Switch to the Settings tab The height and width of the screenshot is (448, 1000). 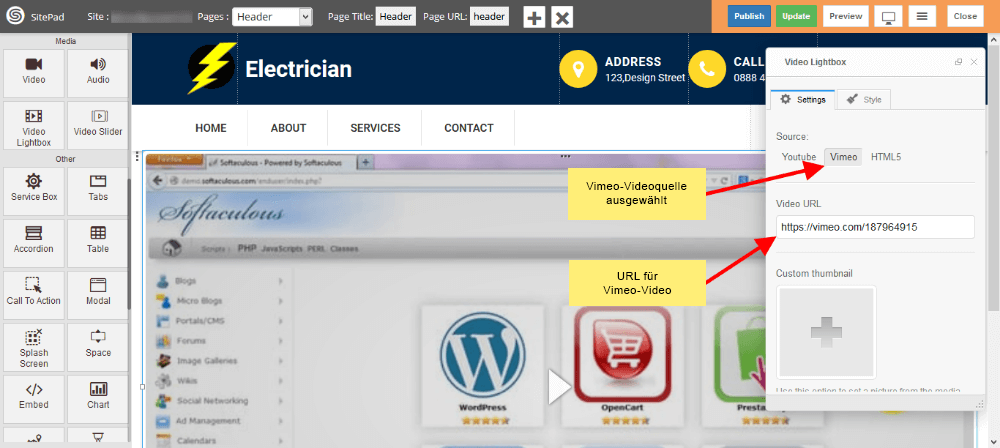(x=802, y=100)
